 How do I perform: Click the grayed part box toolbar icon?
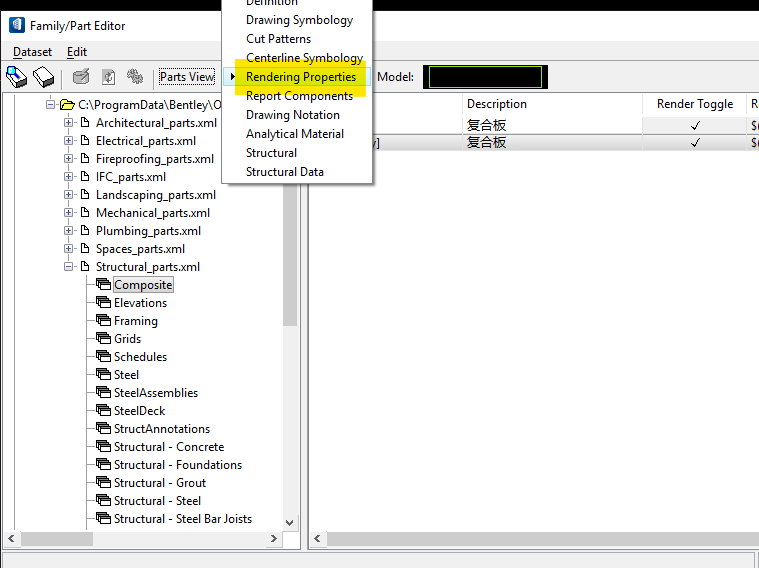point(81,77)
